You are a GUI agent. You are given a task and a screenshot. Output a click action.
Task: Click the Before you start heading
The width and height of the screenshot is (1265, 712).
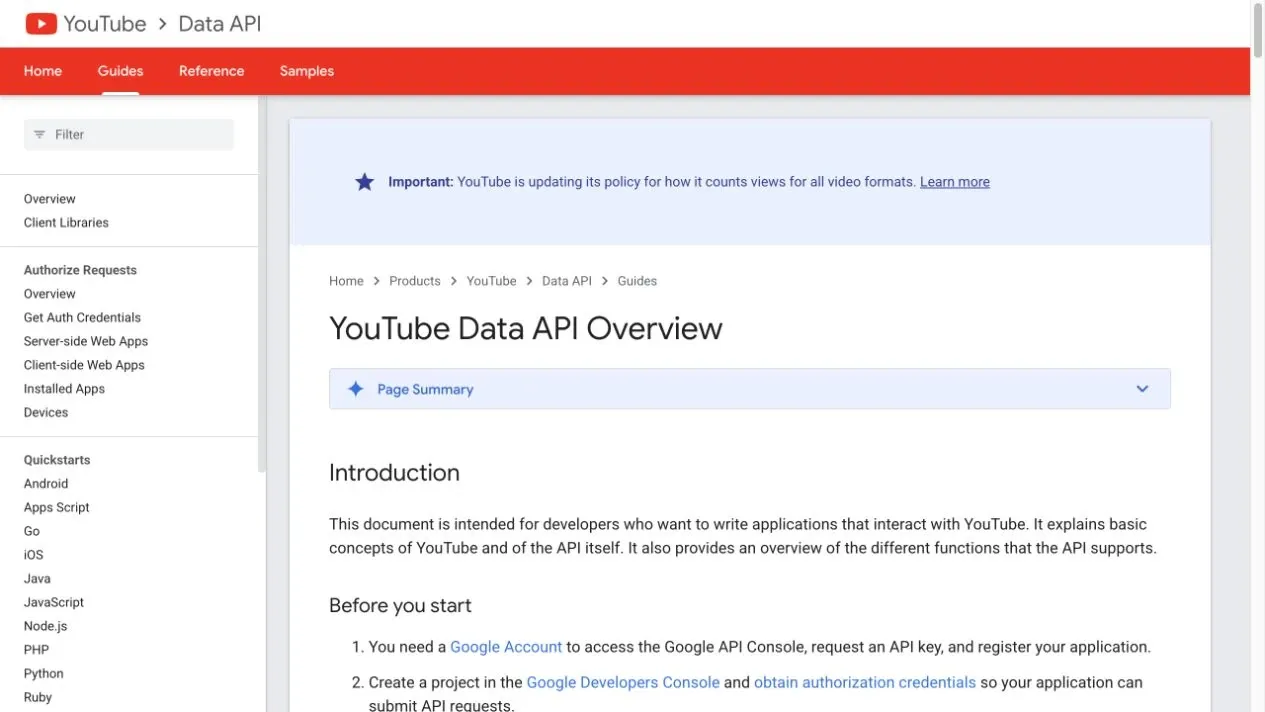pos(400,606)
